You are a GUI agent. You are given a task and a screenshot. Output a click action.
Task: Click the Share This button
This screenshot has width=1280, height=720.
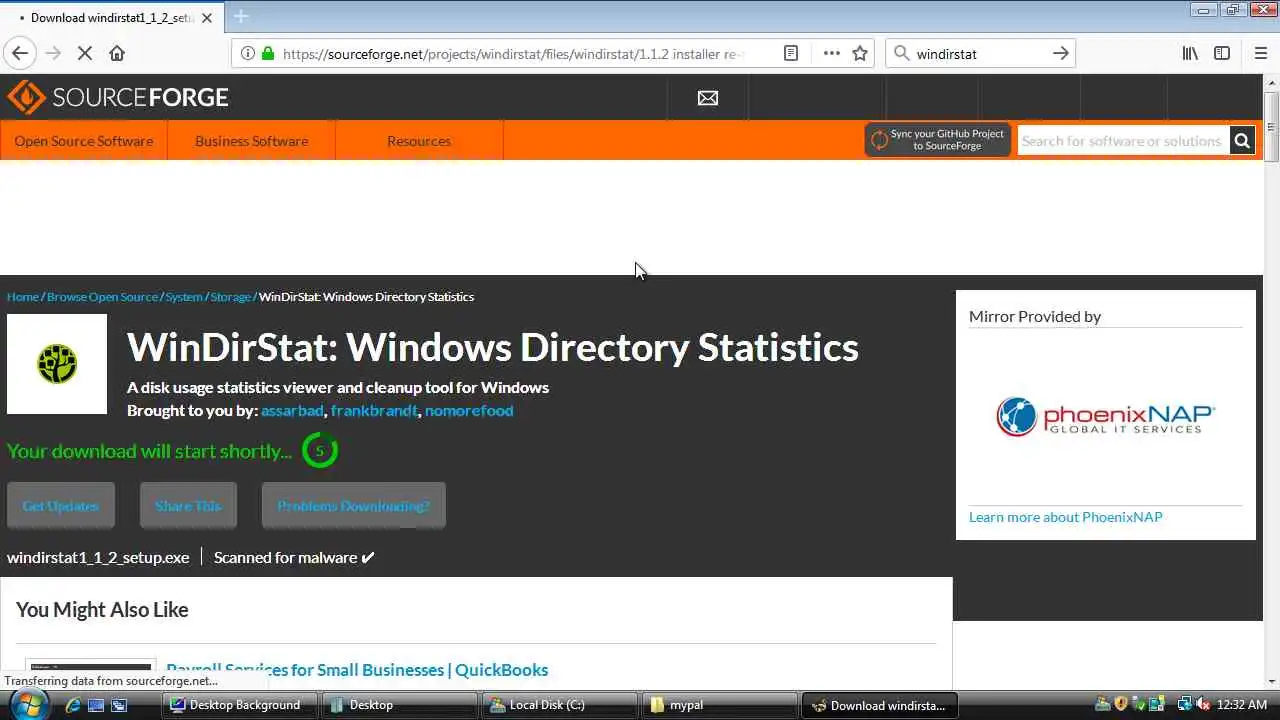point(188,506)
